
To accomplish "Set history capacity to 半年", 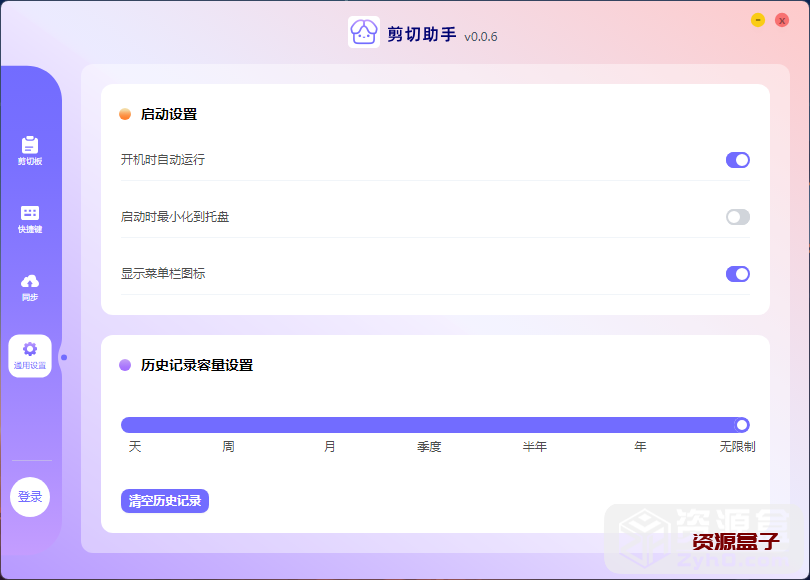I will tap(535, 446).
